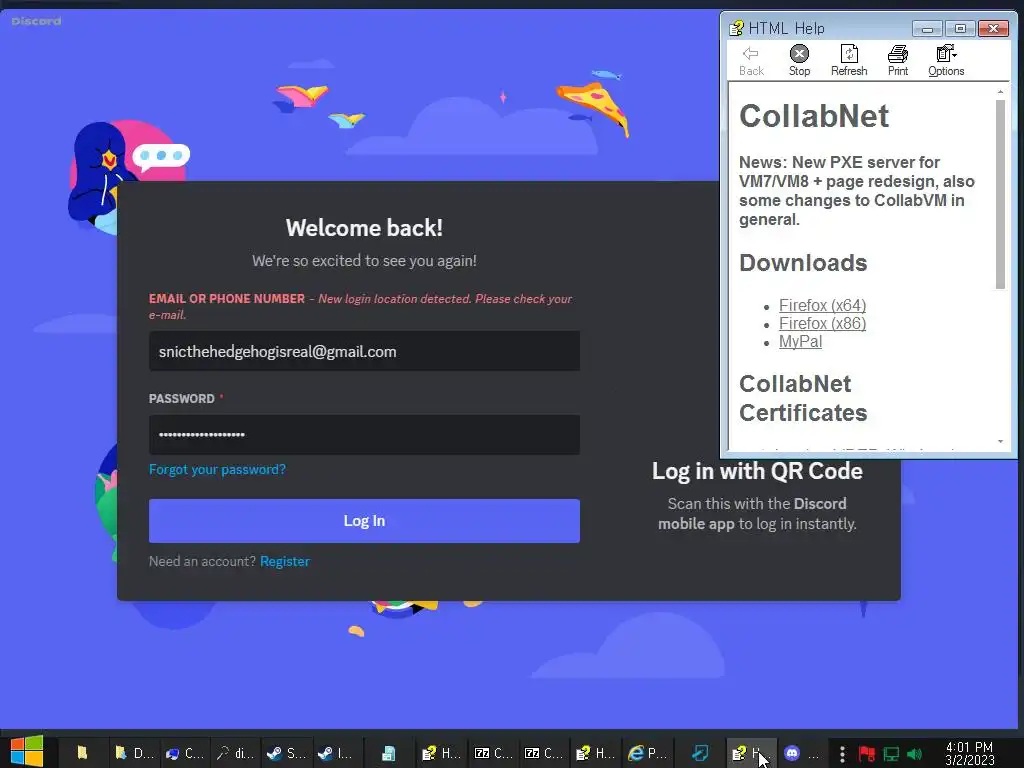Click the 'Welcome back!' heading
Screen dimensions: 1024x768
[x=364, y=228]
